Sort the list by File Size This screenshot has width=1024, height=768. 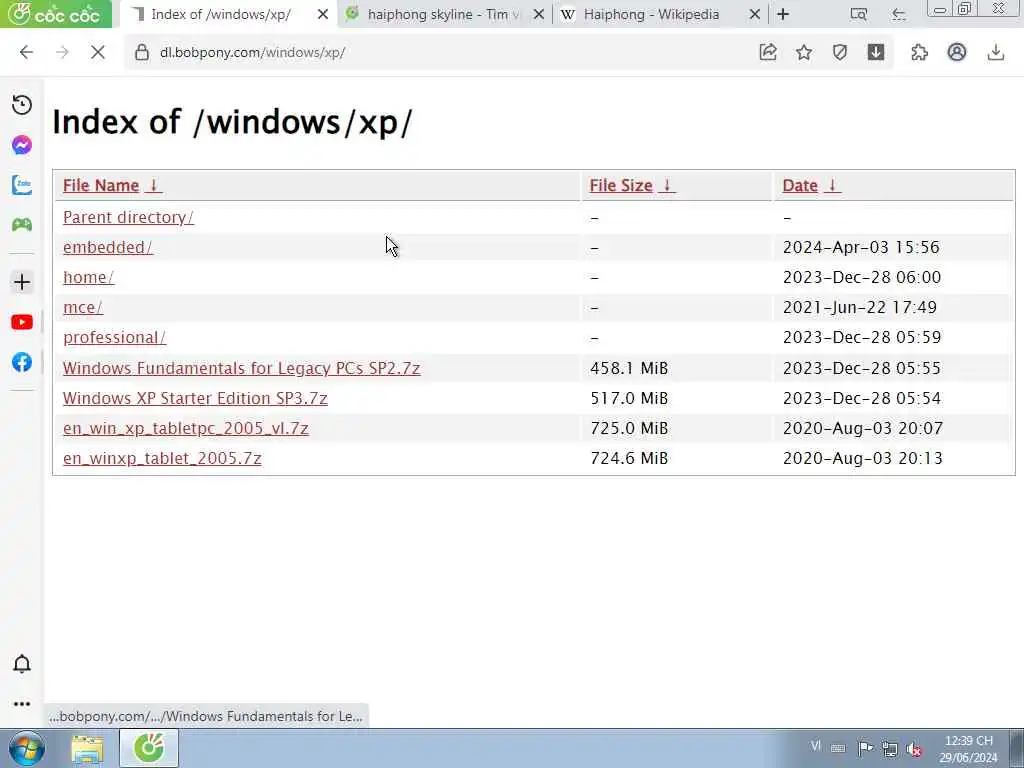(620, 185)
